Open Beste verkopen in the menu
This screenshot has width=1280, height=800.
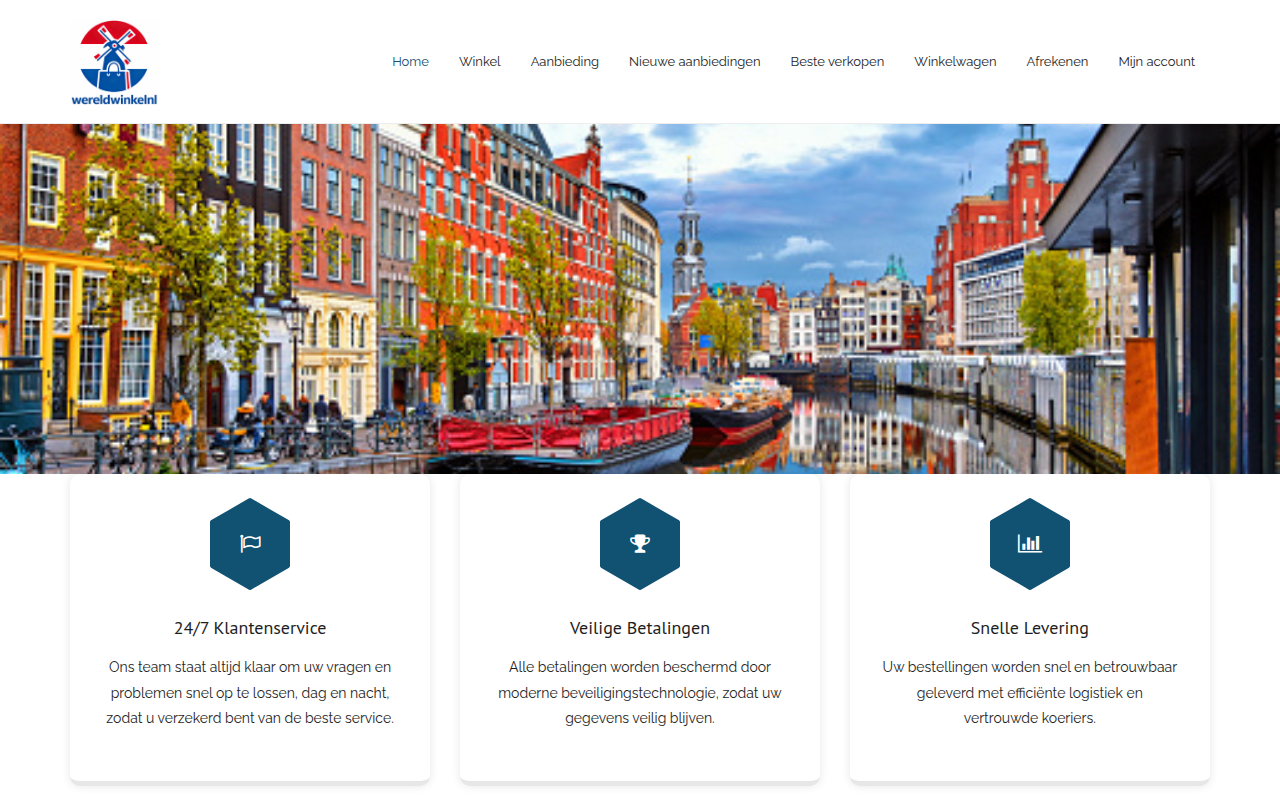[x=837, y=62]
